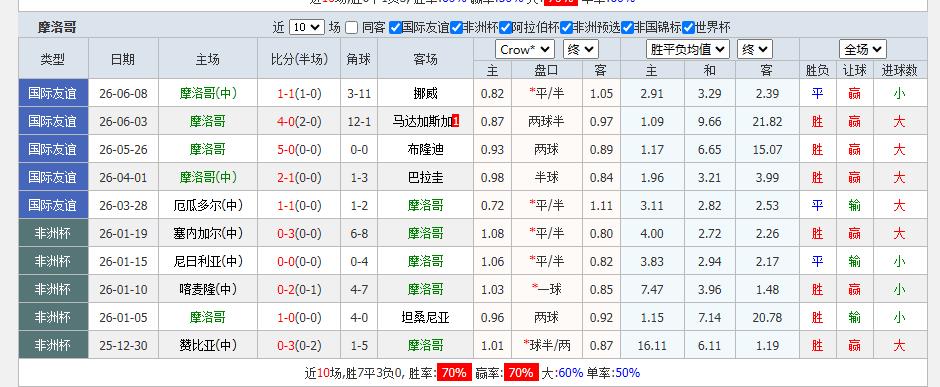The image size is (940, 387).
Task: Click the handicap *球半/两 cell
Action: [x=547, y=345]
